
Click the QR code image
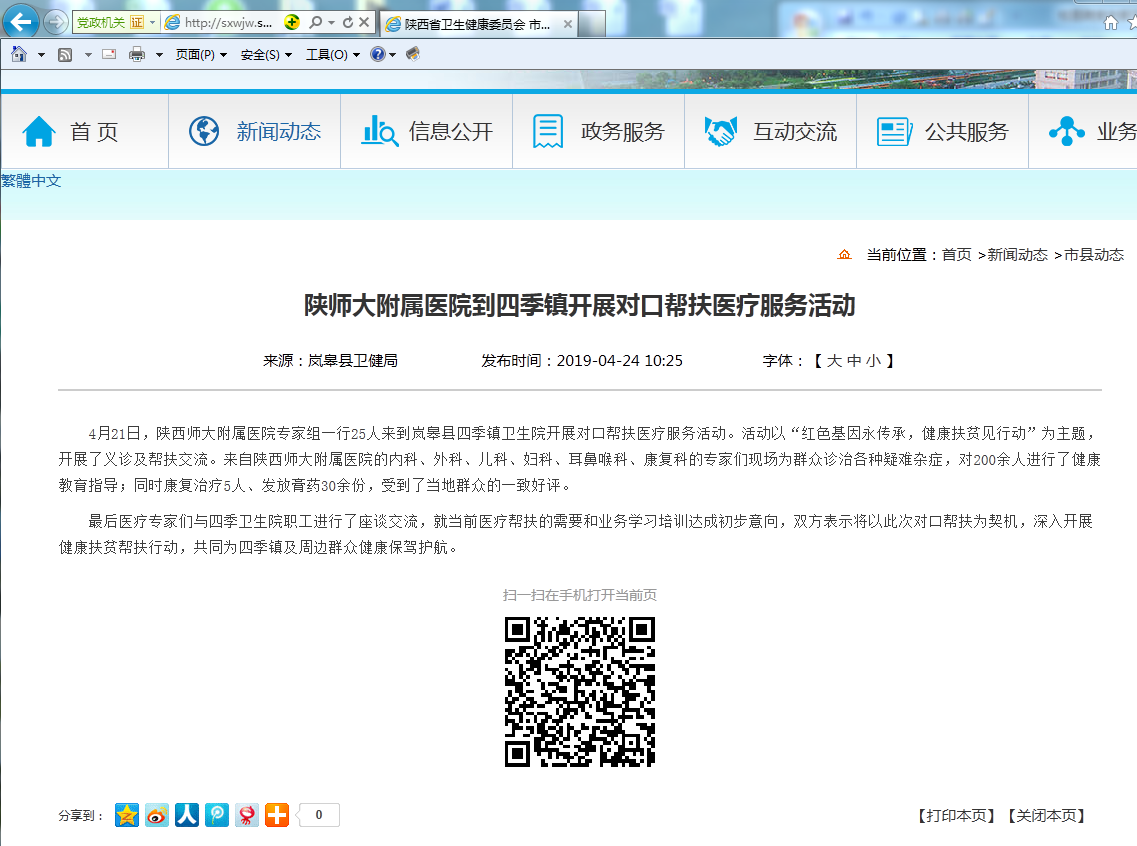(x=580, y=692)
